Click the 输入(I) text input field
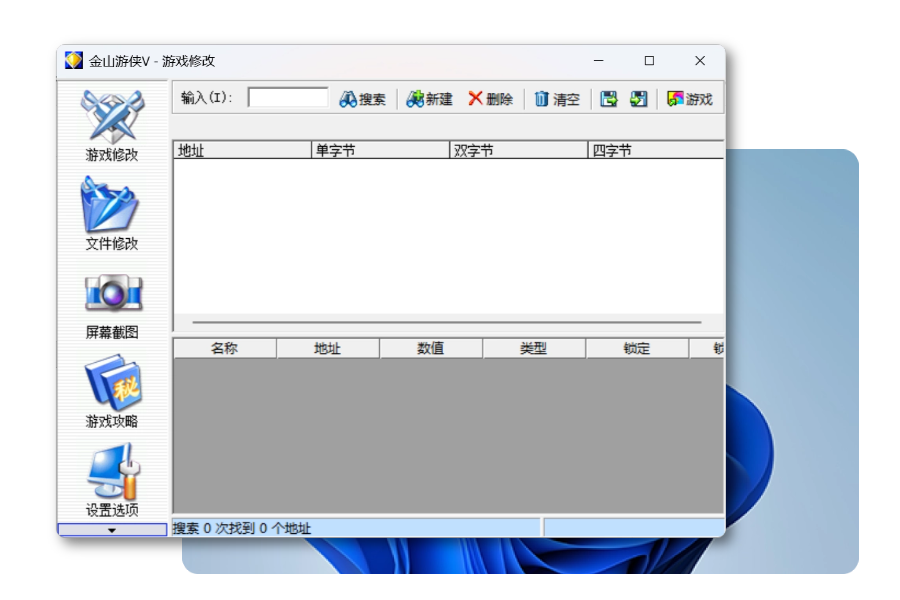Viewport: 900px width, 600px height. [x=288, y=98]
